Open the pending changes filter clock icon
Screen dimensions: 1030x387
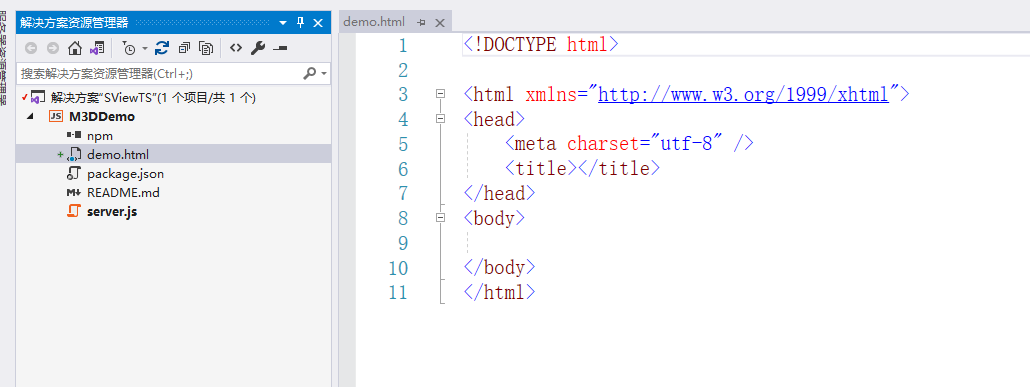point(129,48)
